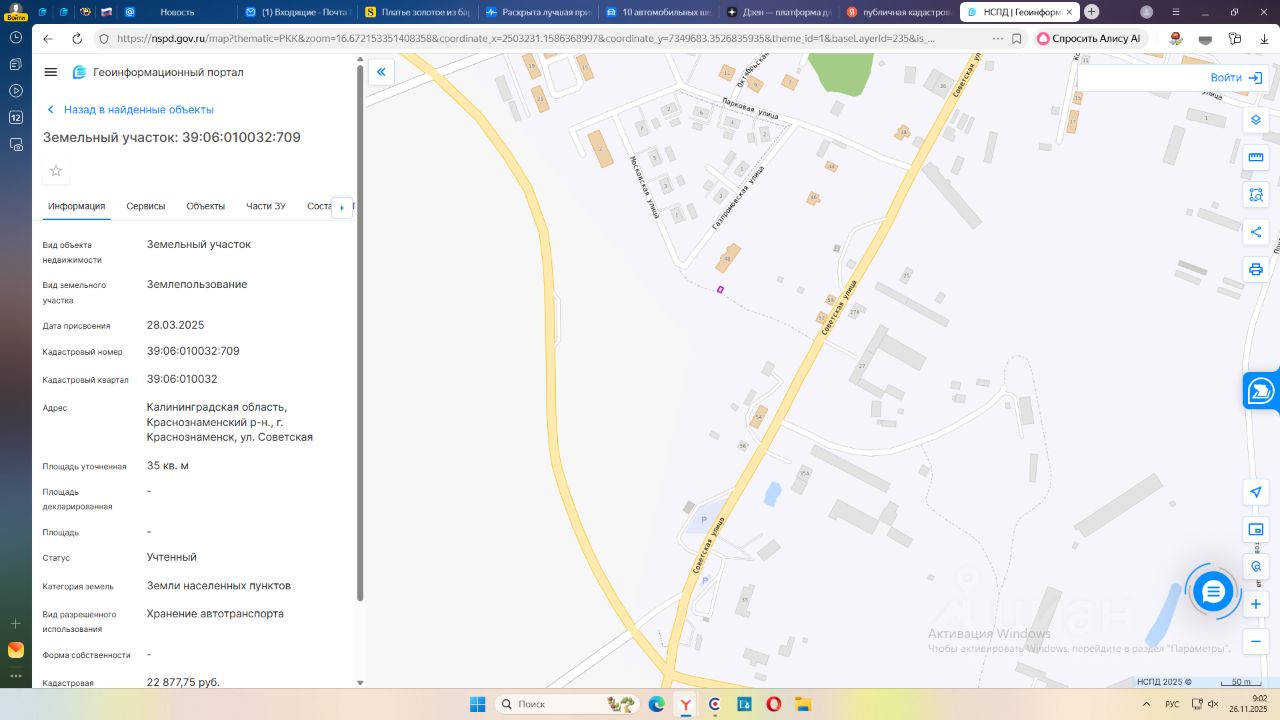Viewport: 1280px width, 720px height.
Task: Click the Войти login button
Action: [1236, 78]
